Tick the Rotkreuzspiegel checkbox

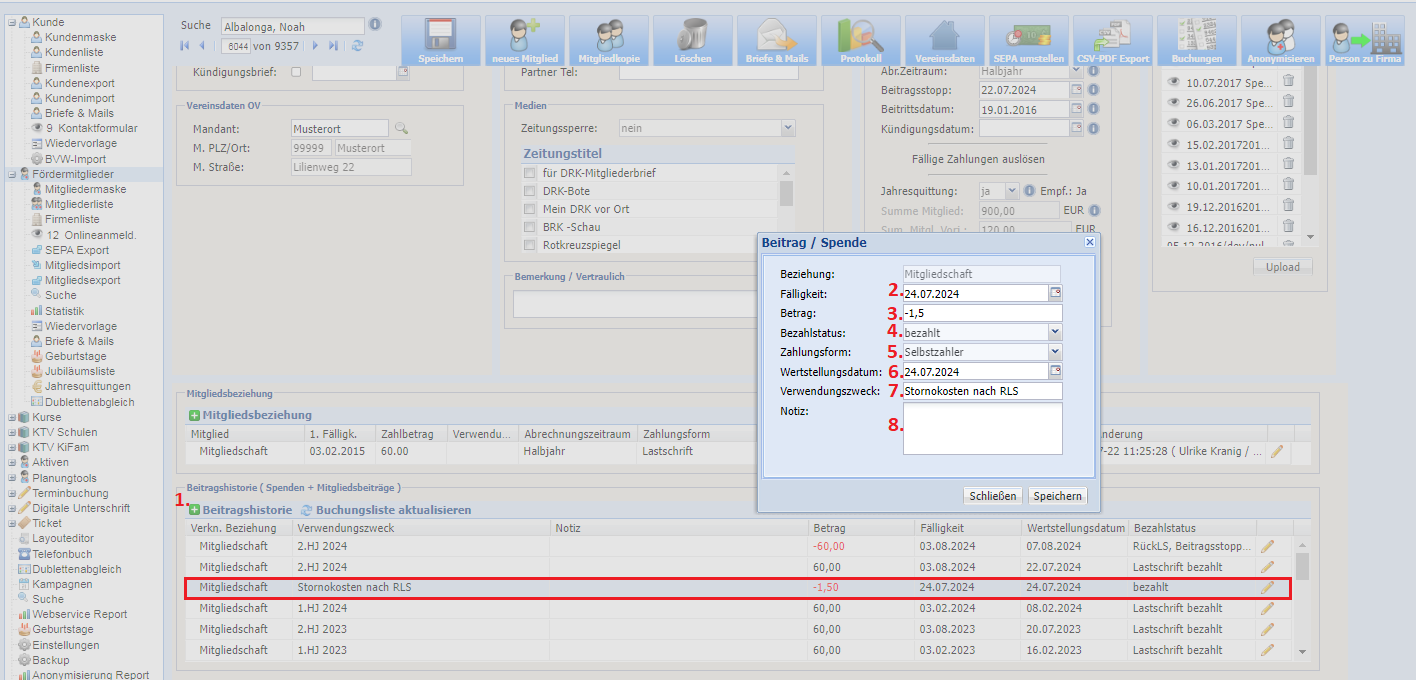529,245
